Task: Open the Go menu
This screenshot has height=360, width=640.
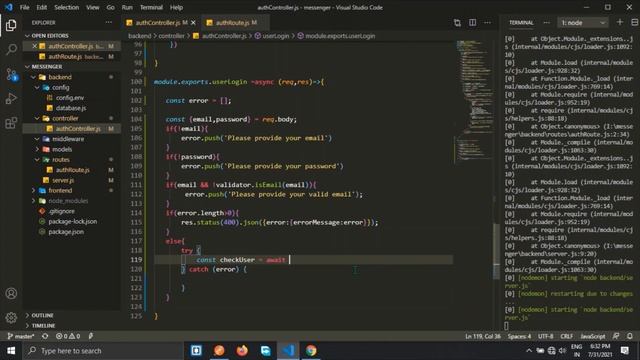Action: coord(111,7)
